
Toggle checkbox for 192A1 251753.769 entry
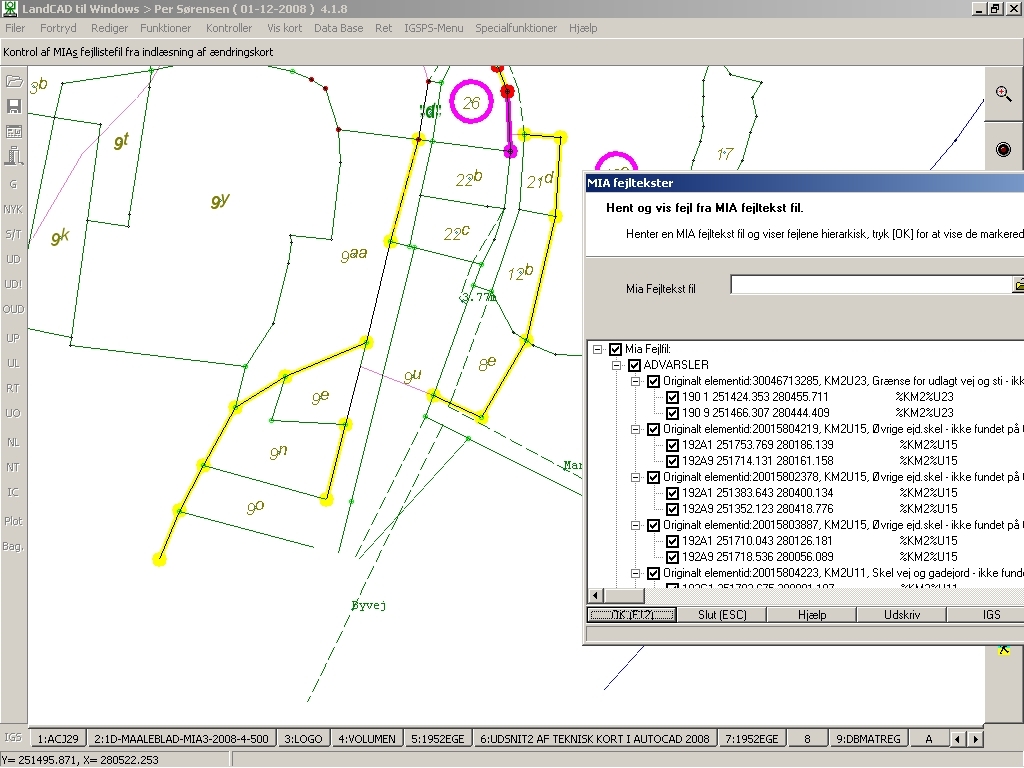click(672, 445)
